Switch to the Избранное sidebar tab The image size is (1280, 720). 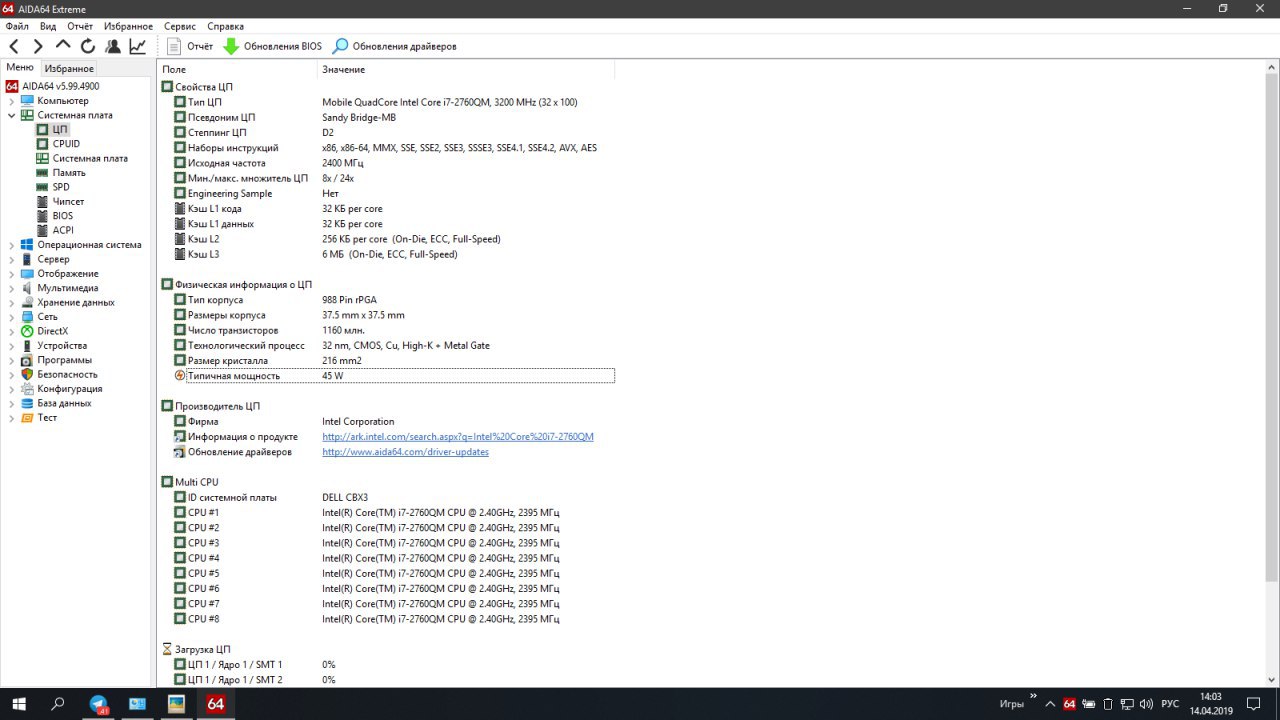point(69,69)
